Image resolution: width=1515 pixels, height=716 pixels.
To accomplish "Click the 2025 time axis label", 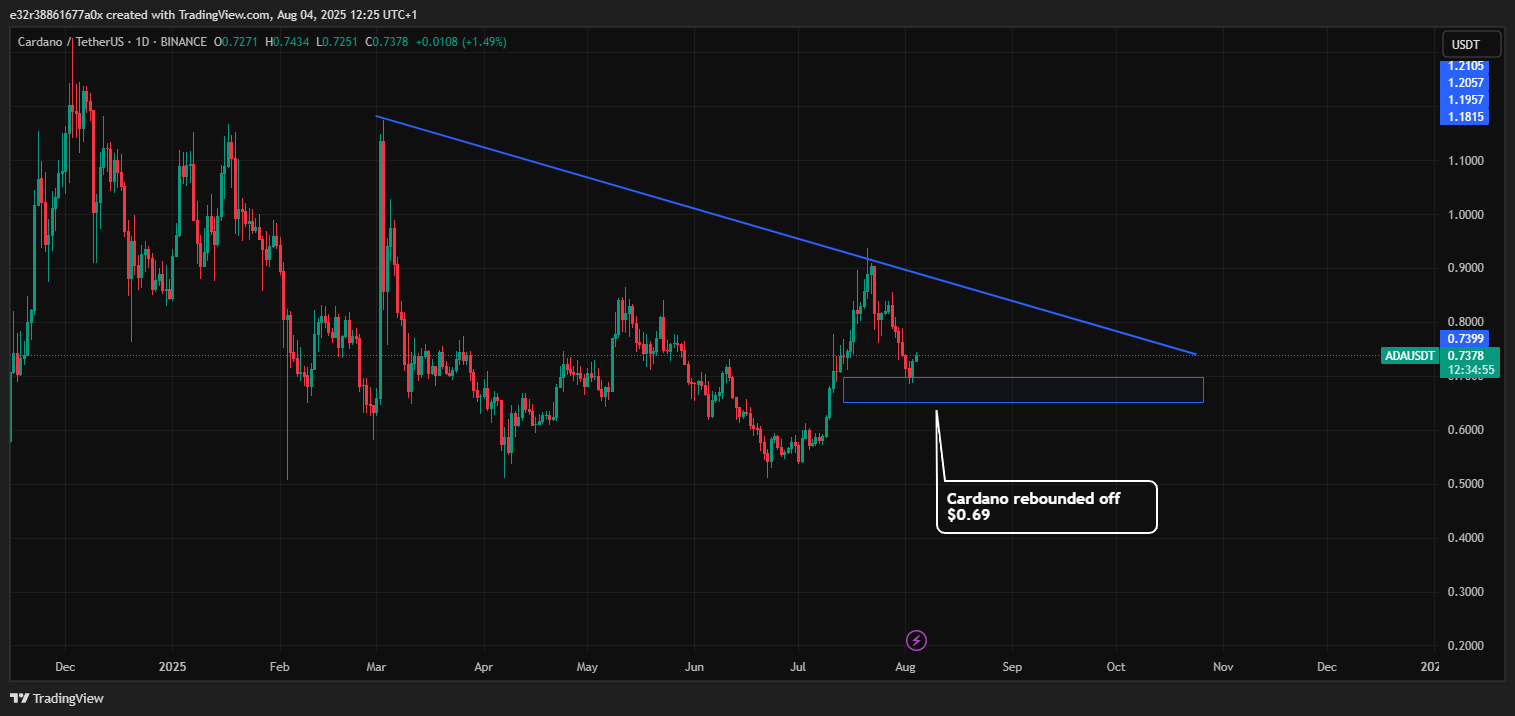I will 172,666.
